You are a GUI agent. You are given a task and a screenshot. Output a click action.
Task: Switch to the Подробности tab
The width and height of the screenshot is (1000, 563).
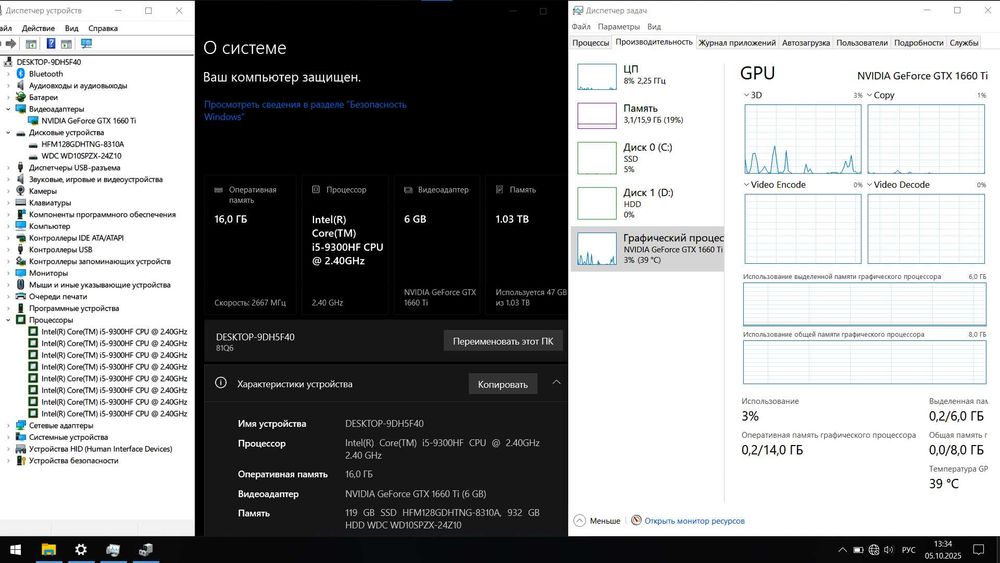tap(918, 43)
